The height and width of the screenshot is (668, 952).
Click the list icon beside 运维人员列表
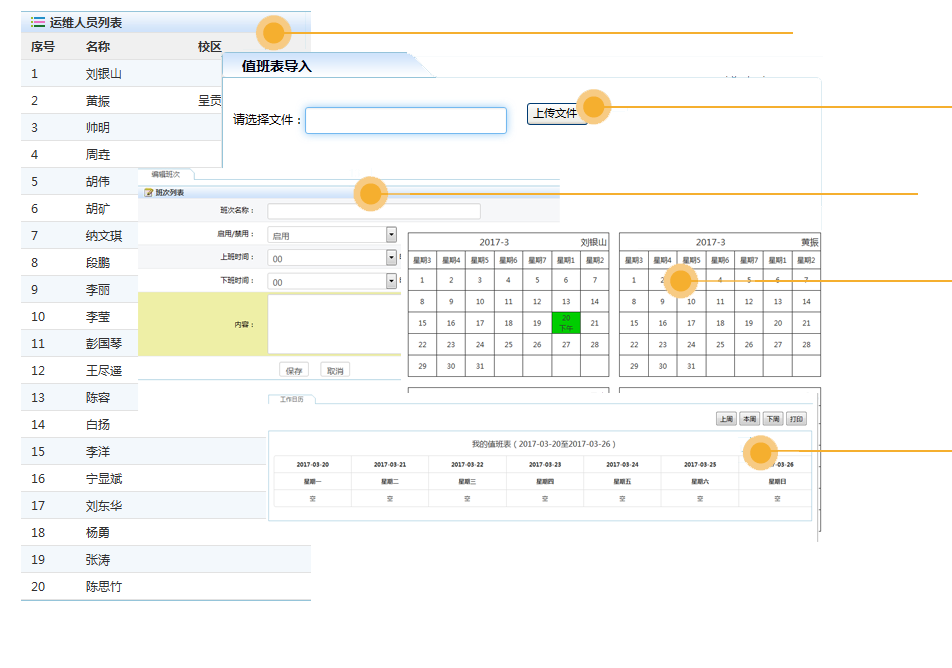pos(37,22)
